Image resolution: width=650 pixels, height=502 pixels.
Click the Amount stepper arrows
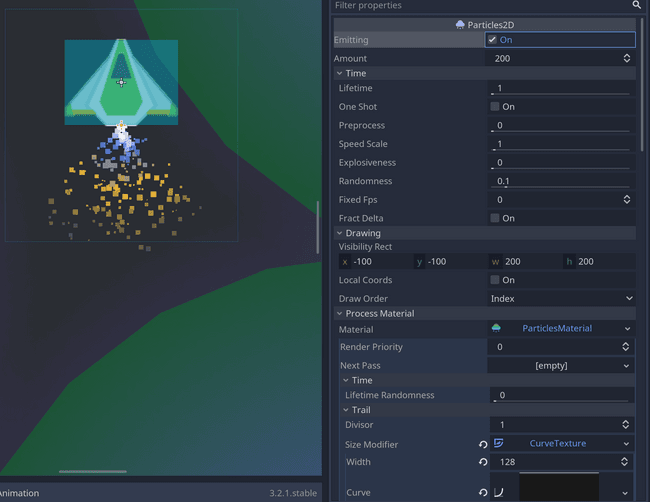pyautogui.click(x=627, y=58)
